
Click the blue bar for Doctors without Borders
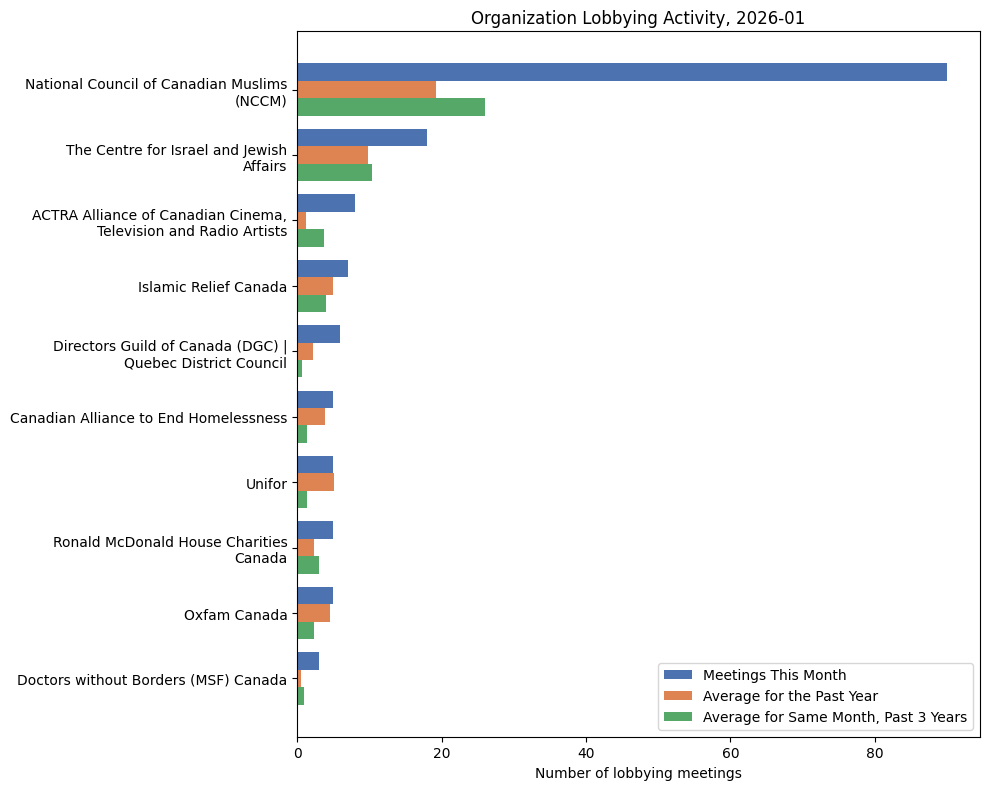[308, 661]
